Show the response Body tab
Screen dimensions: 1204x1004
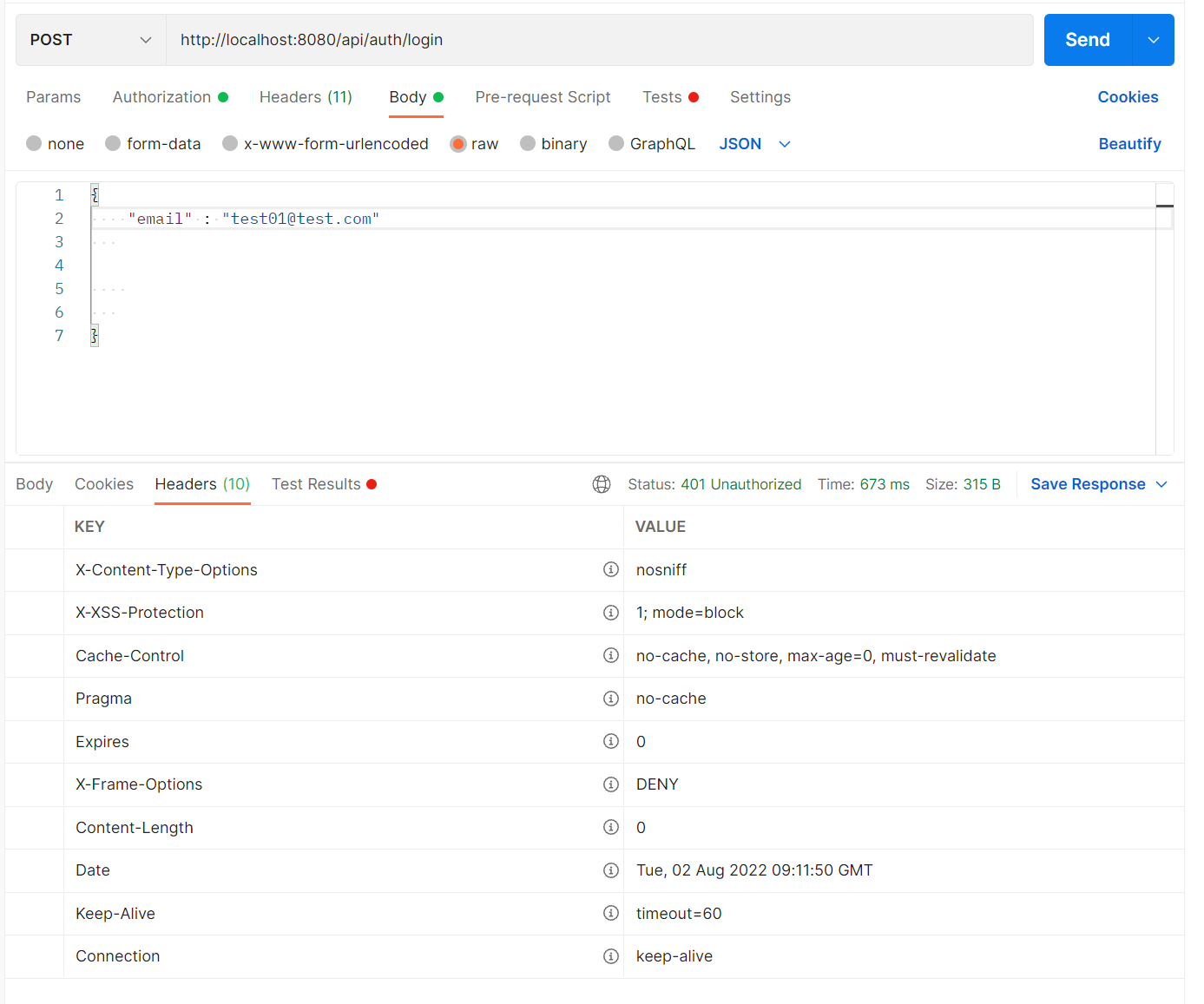tap(35, 484)
